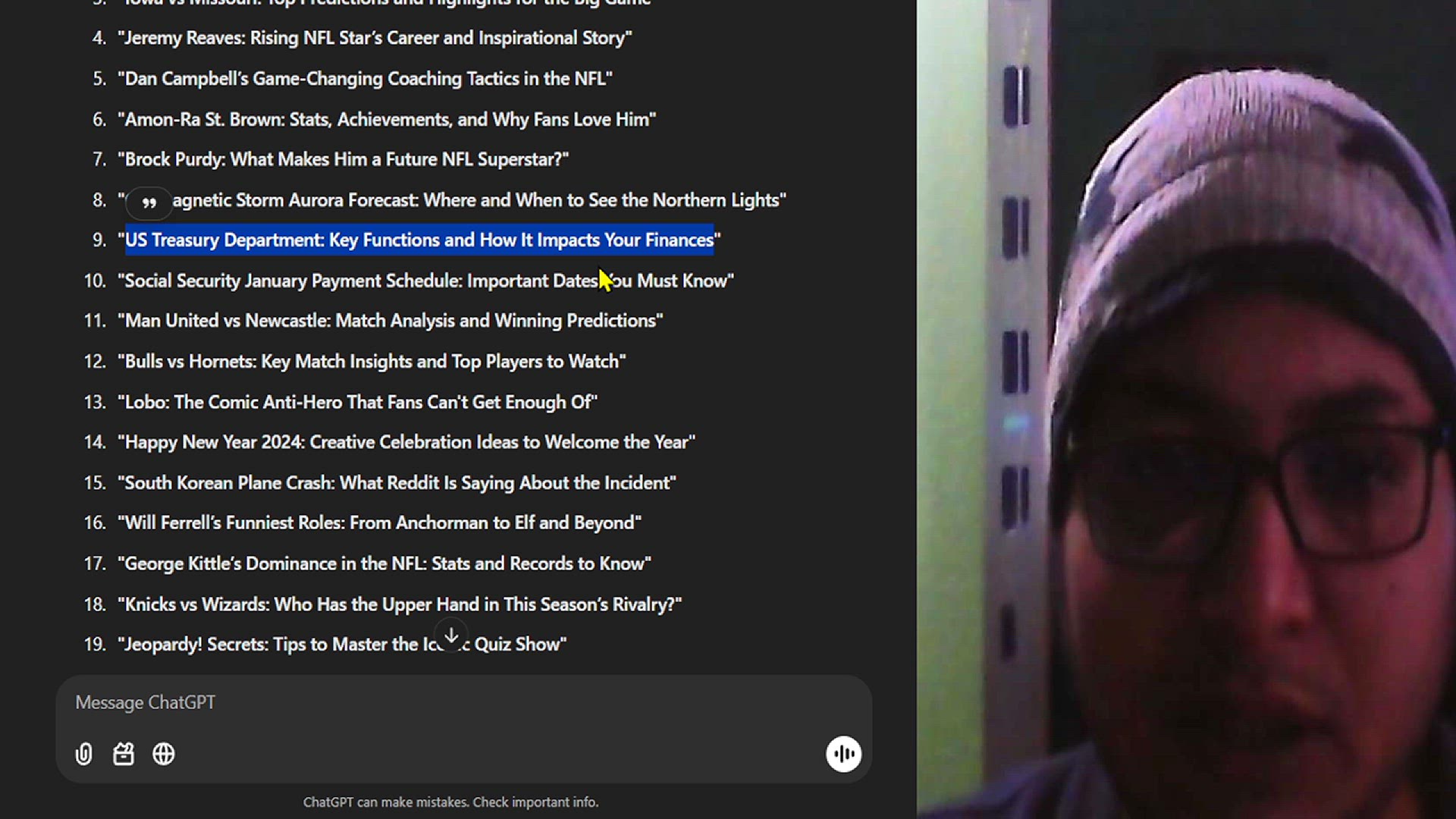Click the South Korean Plane Crash title
The width and height of the screenshot is (1456, 819).
(397, 483)
